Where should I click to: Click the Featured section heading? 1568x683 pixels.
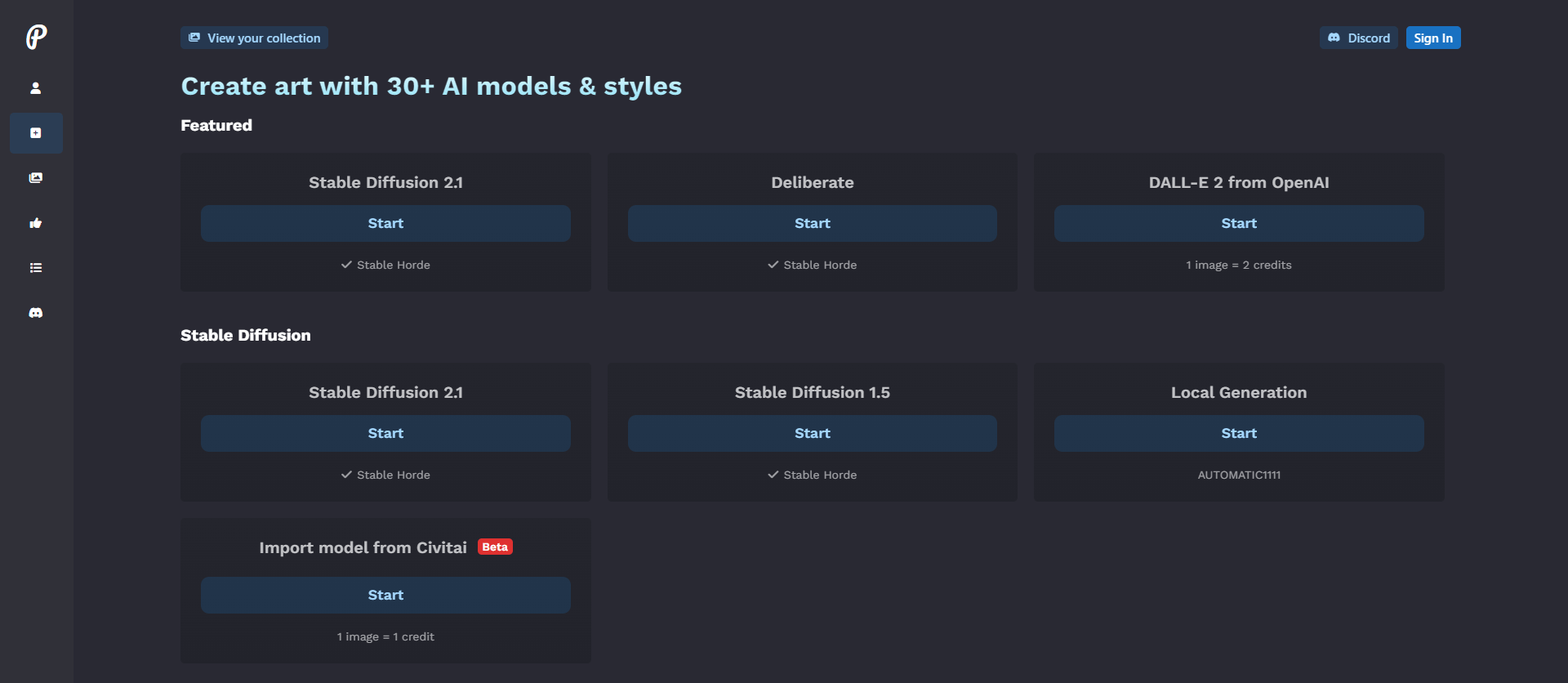(216, 125)
